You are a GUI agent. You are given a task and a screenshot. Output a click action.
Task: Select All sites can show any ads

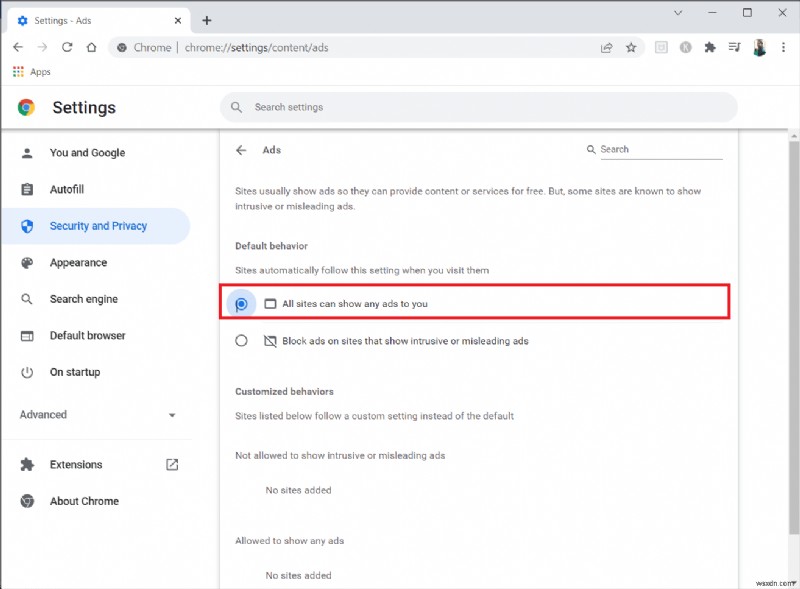[241, 303]
